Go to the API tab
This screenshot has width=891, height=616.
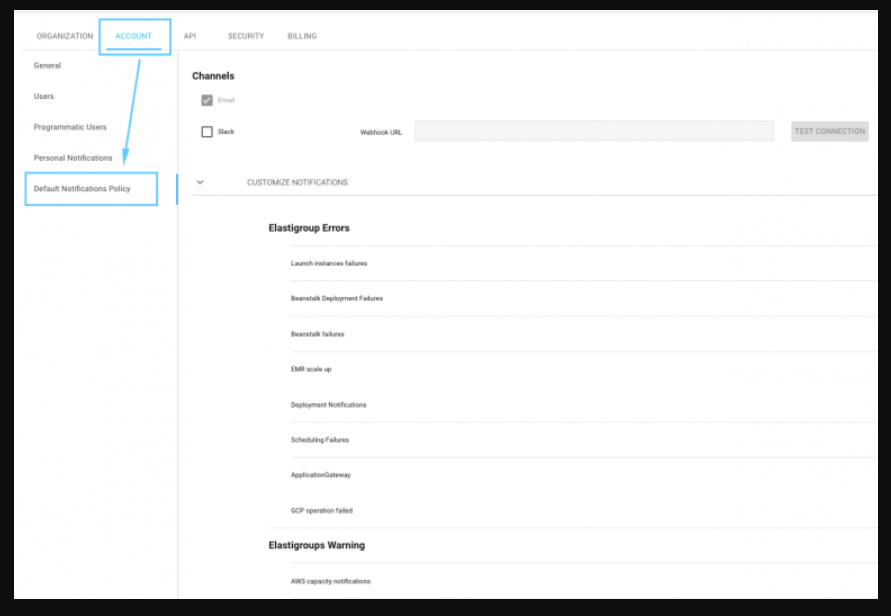coord(190,36)
